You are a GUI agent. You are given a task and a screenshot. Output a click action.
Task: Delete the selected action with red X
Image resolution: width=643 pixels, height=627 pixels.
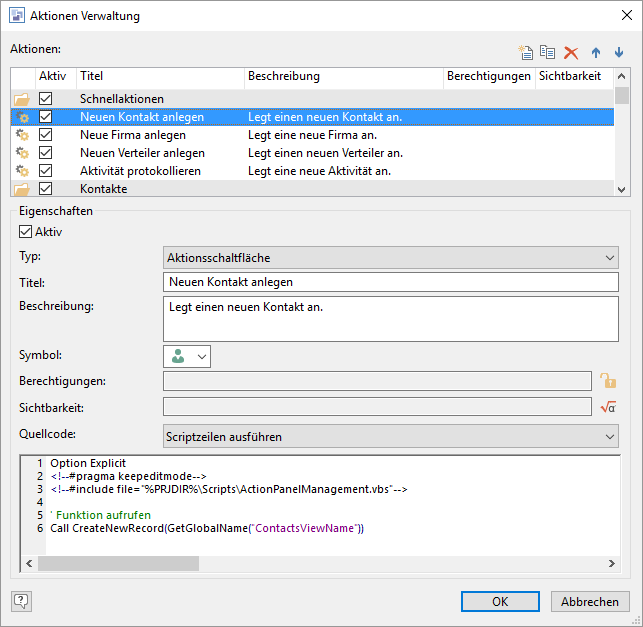(571, 53)
